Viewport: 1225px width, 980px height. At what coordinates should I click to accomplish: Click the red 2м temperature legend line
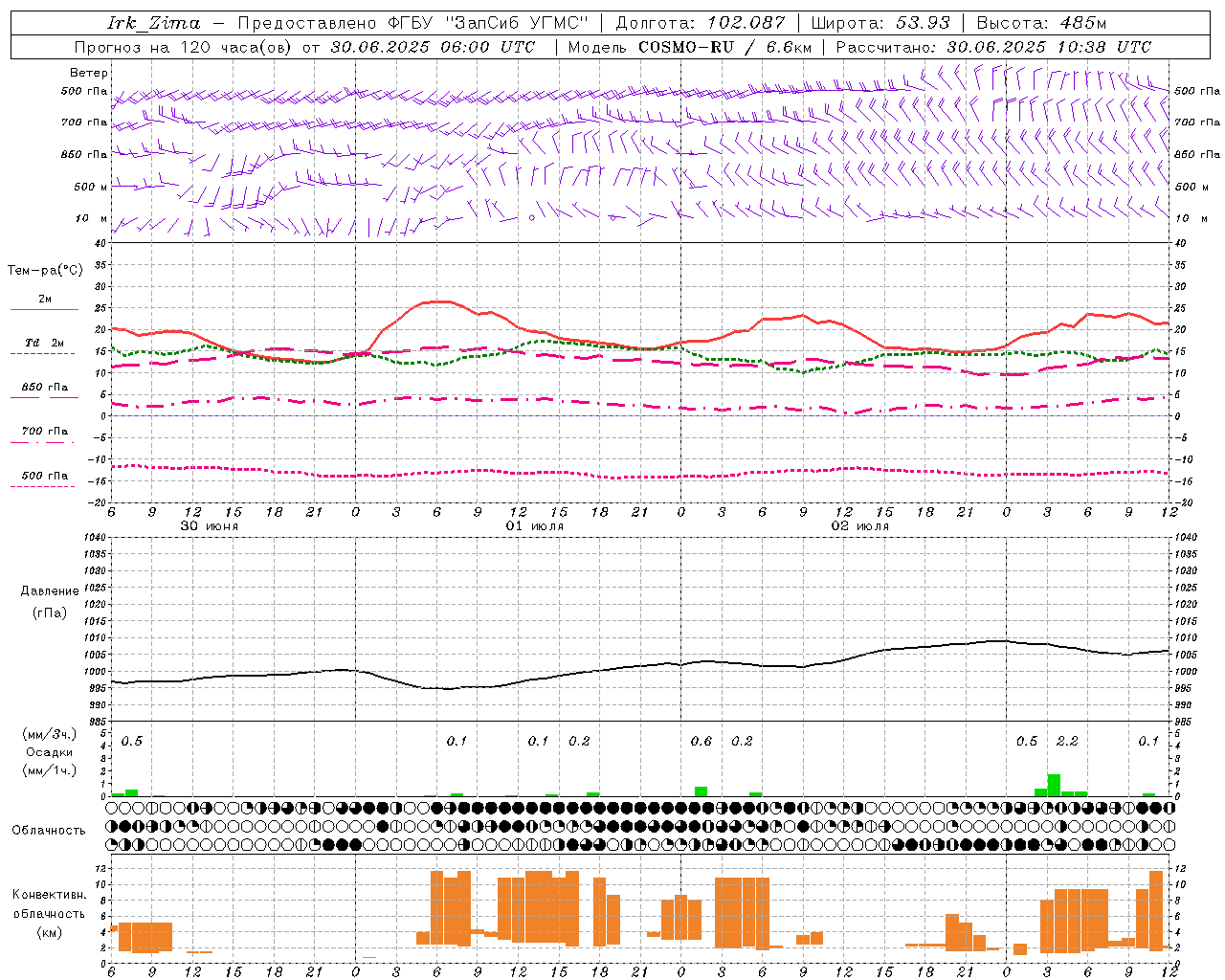pyautogui.click(x=44, y=309)
